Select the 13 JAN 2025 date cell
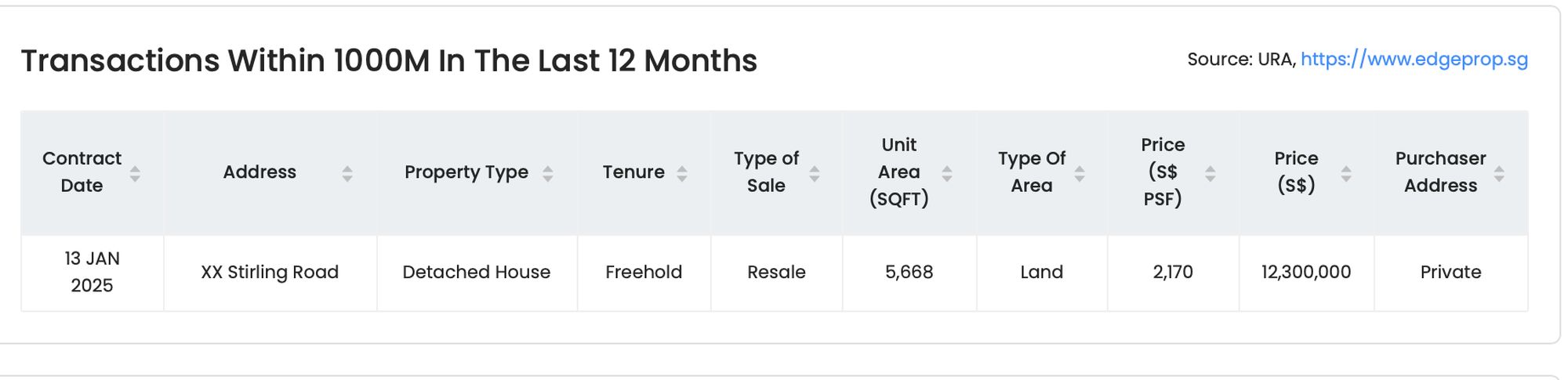Viewport: 1568px width, 380px height. pos(93,272)
